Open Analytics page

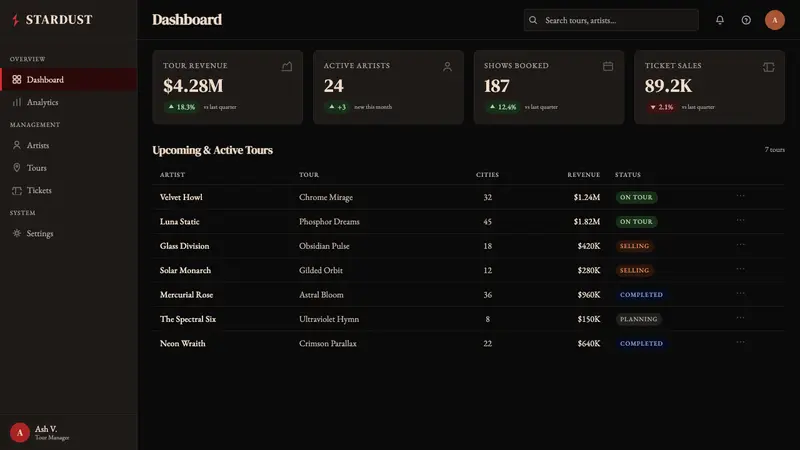[x=68, y=102]
